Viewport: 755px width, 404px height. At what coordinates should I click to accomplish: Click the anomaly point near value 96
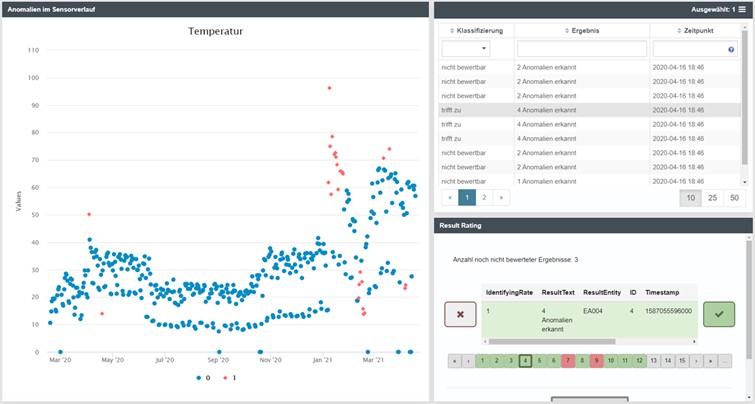(329, 88)
